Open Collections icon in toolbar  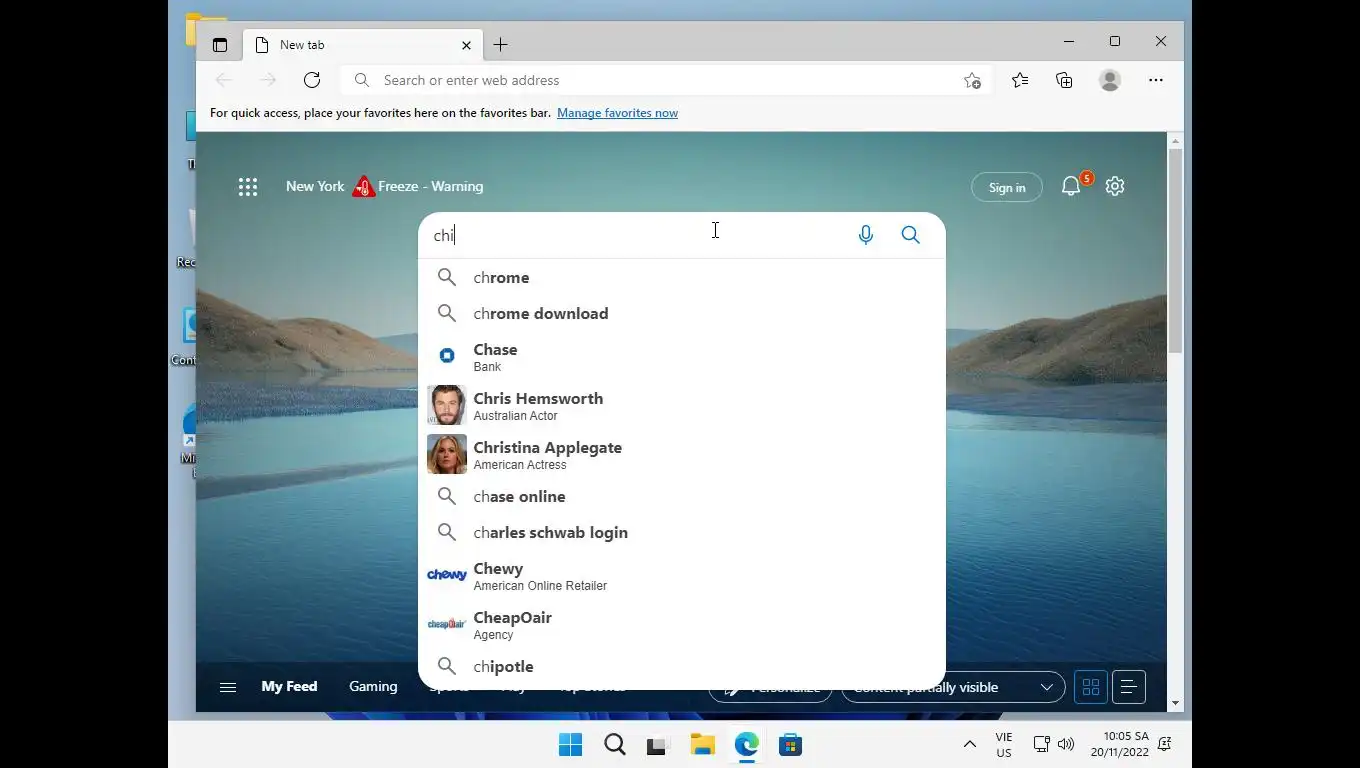click(x=1065, y=80)
